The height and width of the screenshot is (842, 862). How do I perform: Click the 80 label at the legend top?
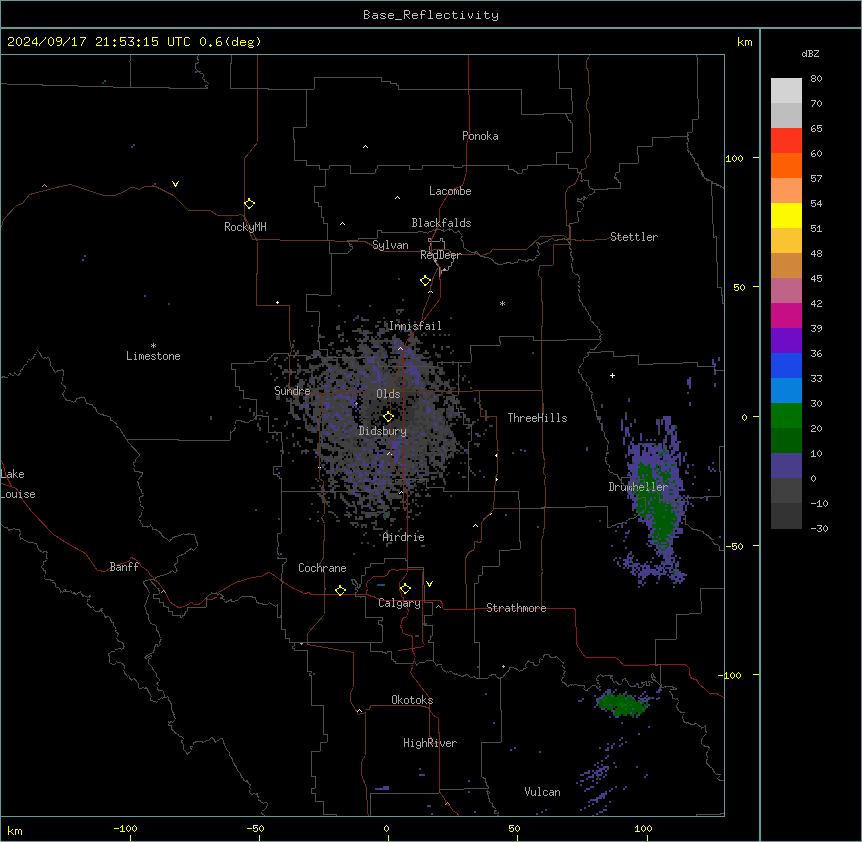(816, 79)
